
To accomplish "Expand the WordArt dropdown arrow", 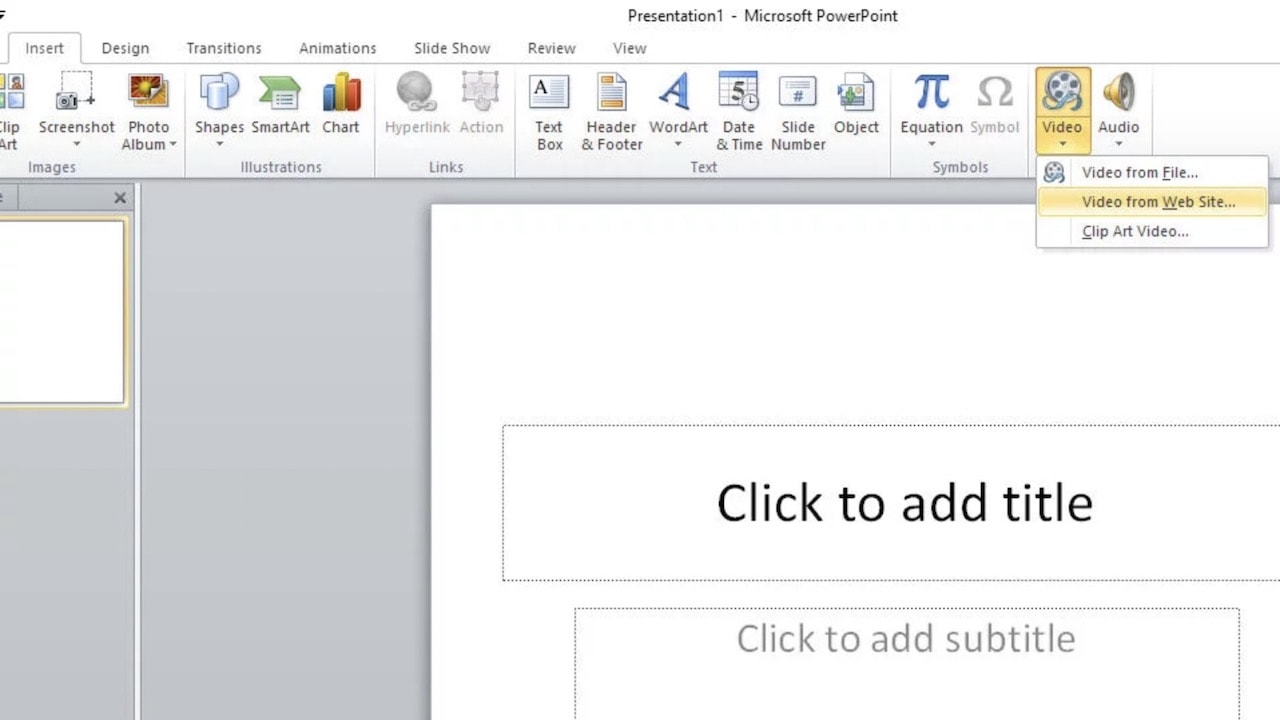I will (x=678, y=145).
